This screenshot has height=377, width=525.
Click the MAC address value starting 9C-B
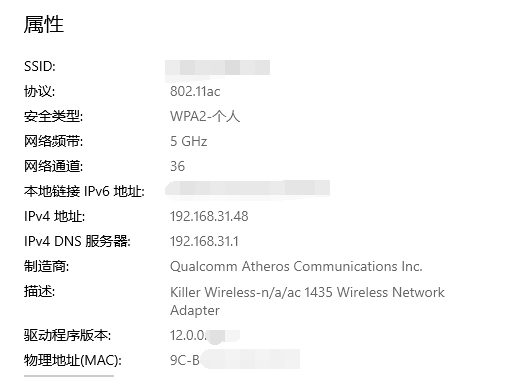pos(235,360)
